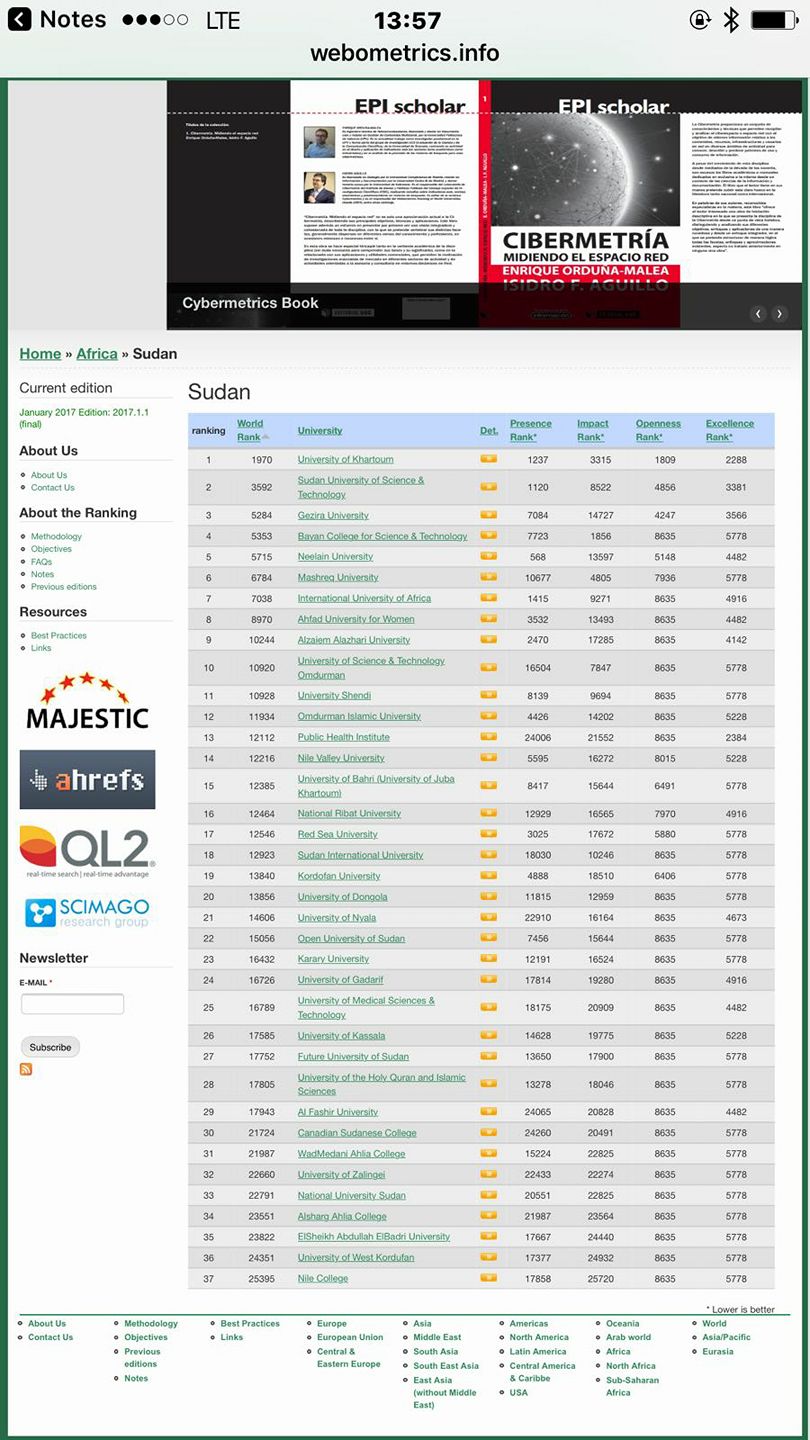This screenshot has height=1440, width=810.
Task: Open Objectives in the sidebar
Action: pyautogui.click(x=51, y=549)
